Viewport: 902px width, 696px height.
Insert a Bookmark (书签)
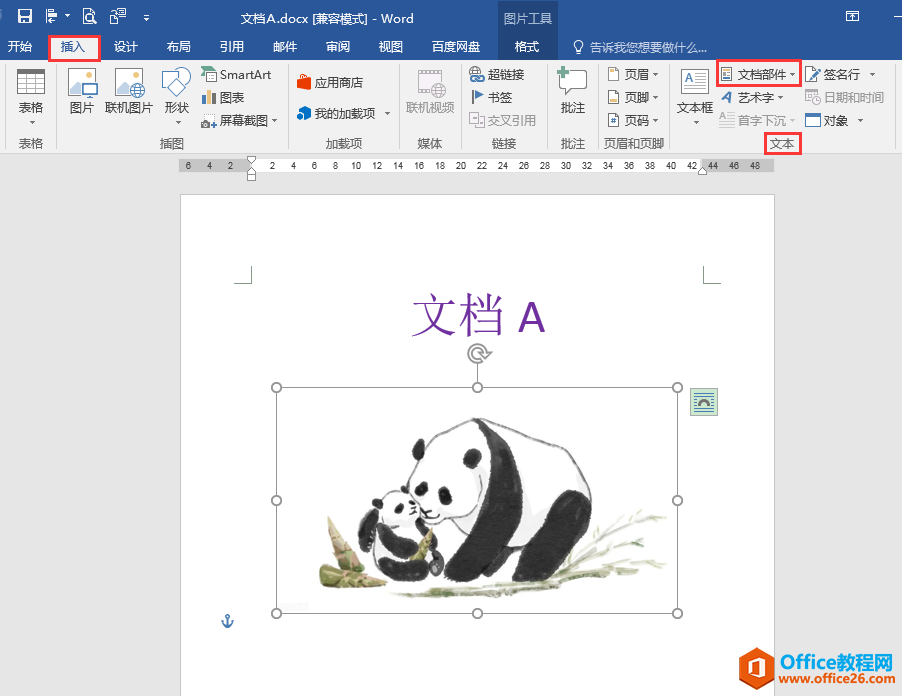491,97
